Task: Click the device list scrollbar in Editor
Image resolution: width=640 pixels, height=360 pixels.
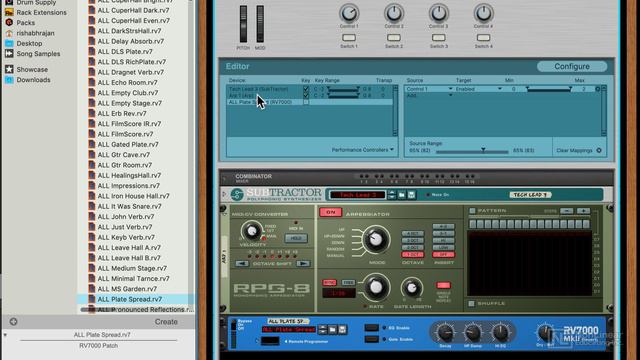Action: click(395, 111)
